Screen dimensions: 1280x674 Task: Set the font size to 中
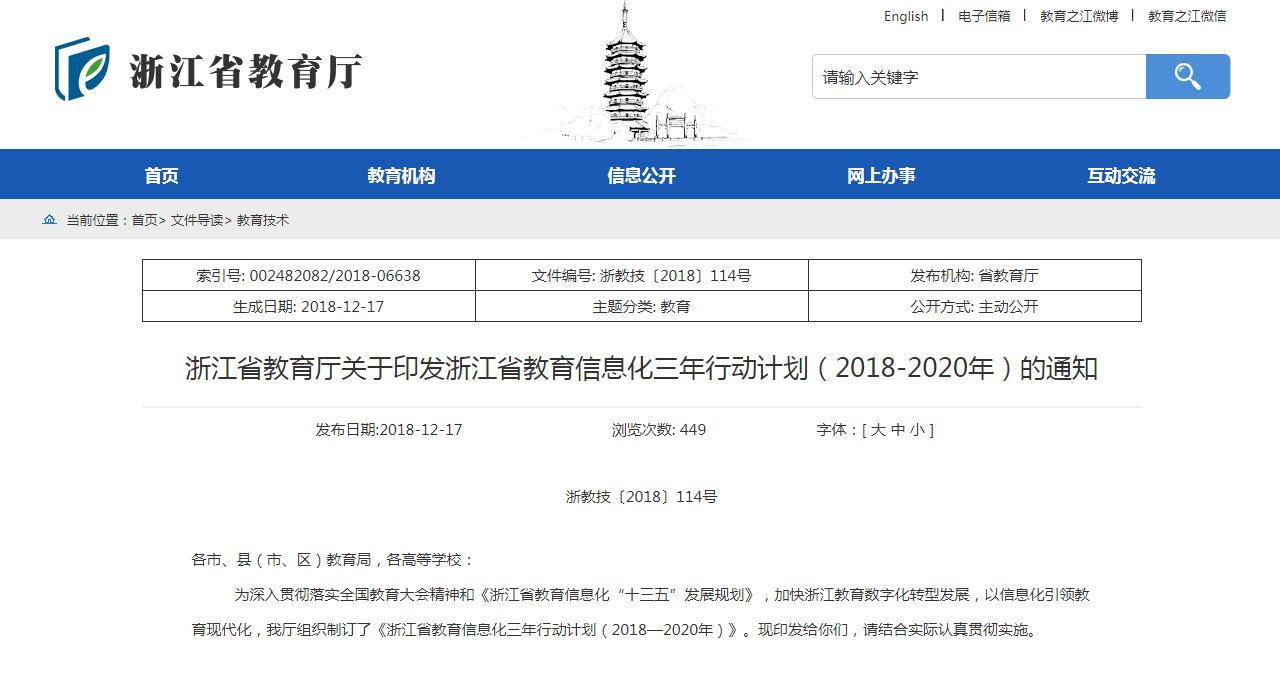point(898,430)
